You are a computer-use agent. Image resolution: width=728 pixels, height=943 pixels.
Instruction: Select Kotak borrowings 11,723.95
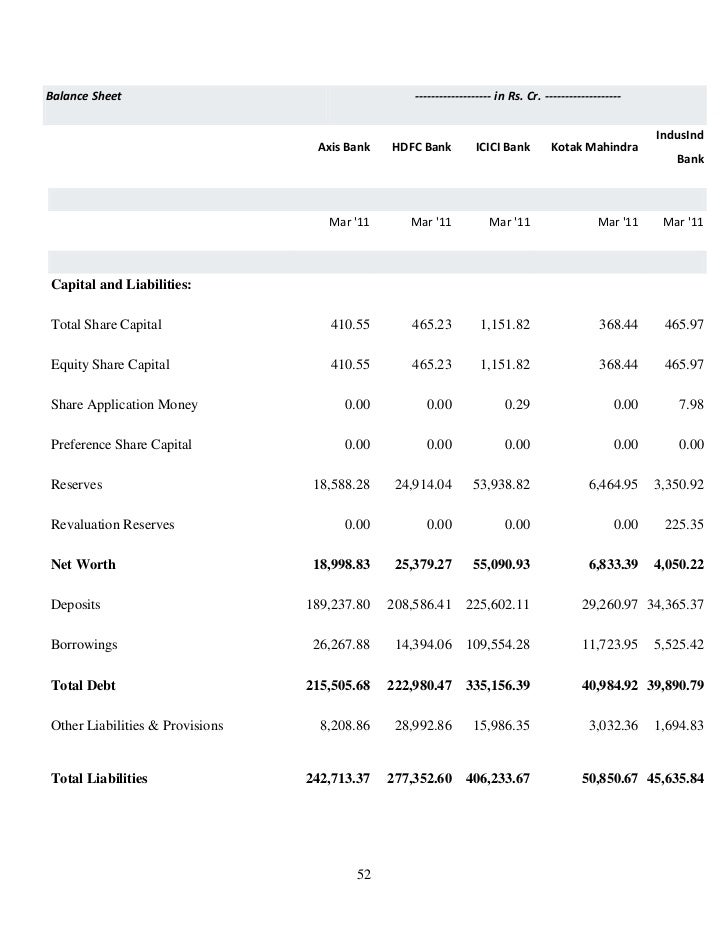(610, 645)
